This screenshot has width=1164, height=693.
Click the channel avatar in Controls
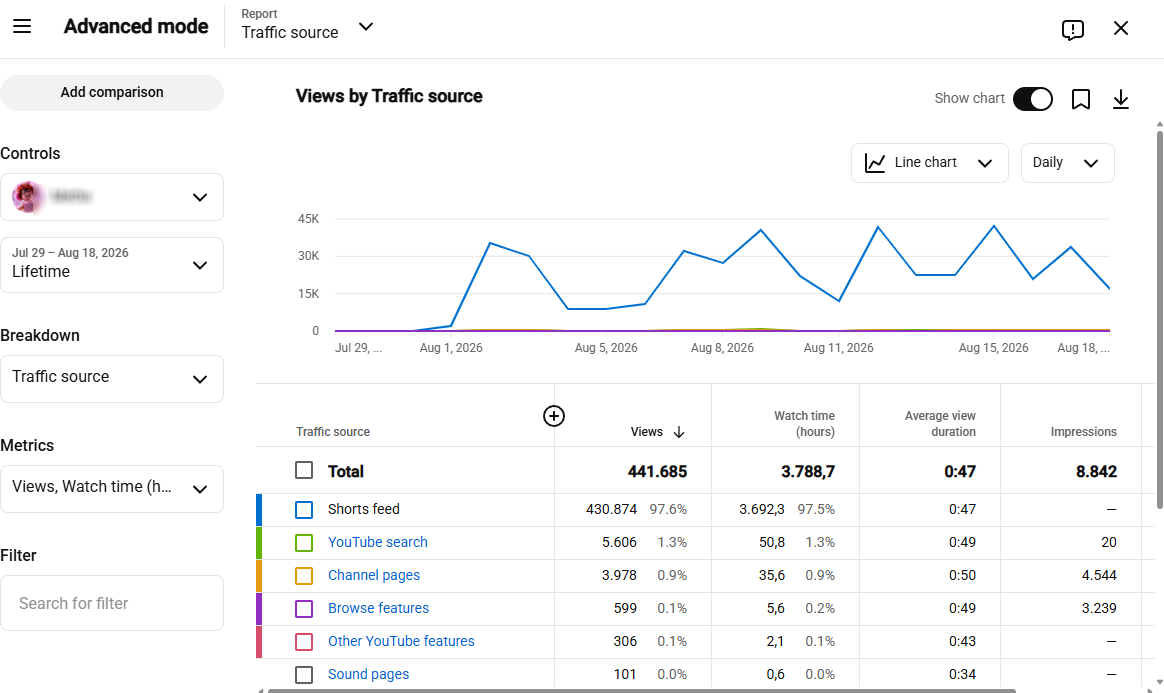[x=27, y=197]
